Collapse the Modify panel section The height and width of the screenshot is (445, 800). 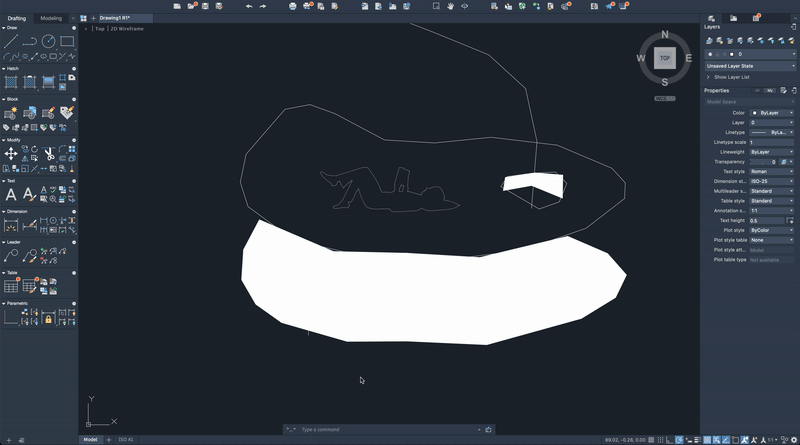pyautogui.click(x=4, y=140)
